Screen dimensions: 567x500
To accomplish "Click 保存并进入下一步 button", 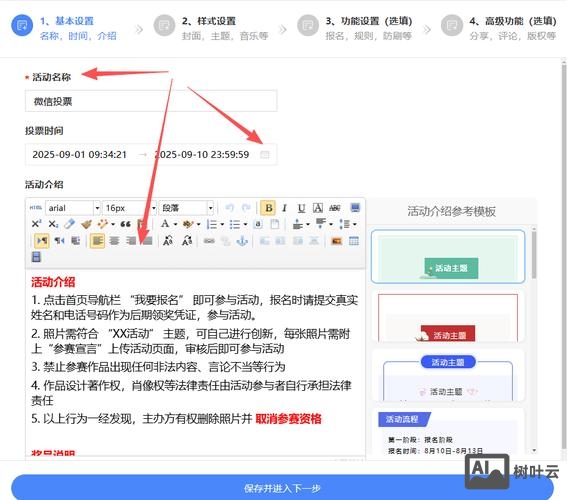I will 282,488.
